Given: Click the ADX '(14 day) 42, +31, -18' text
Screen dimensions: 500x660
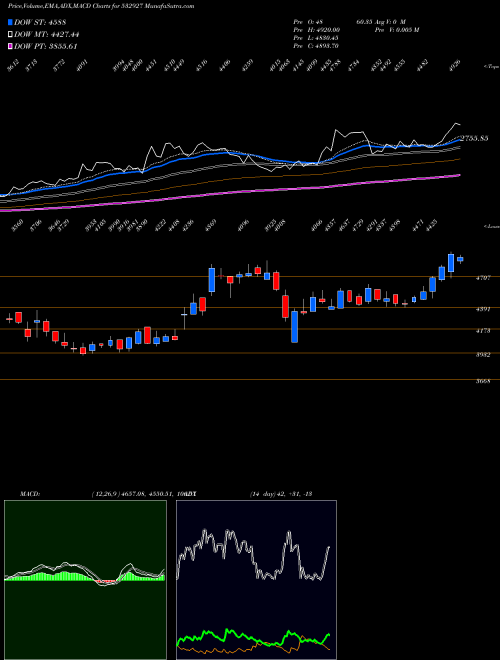Looking at the screenshot, I should (281, 494).
